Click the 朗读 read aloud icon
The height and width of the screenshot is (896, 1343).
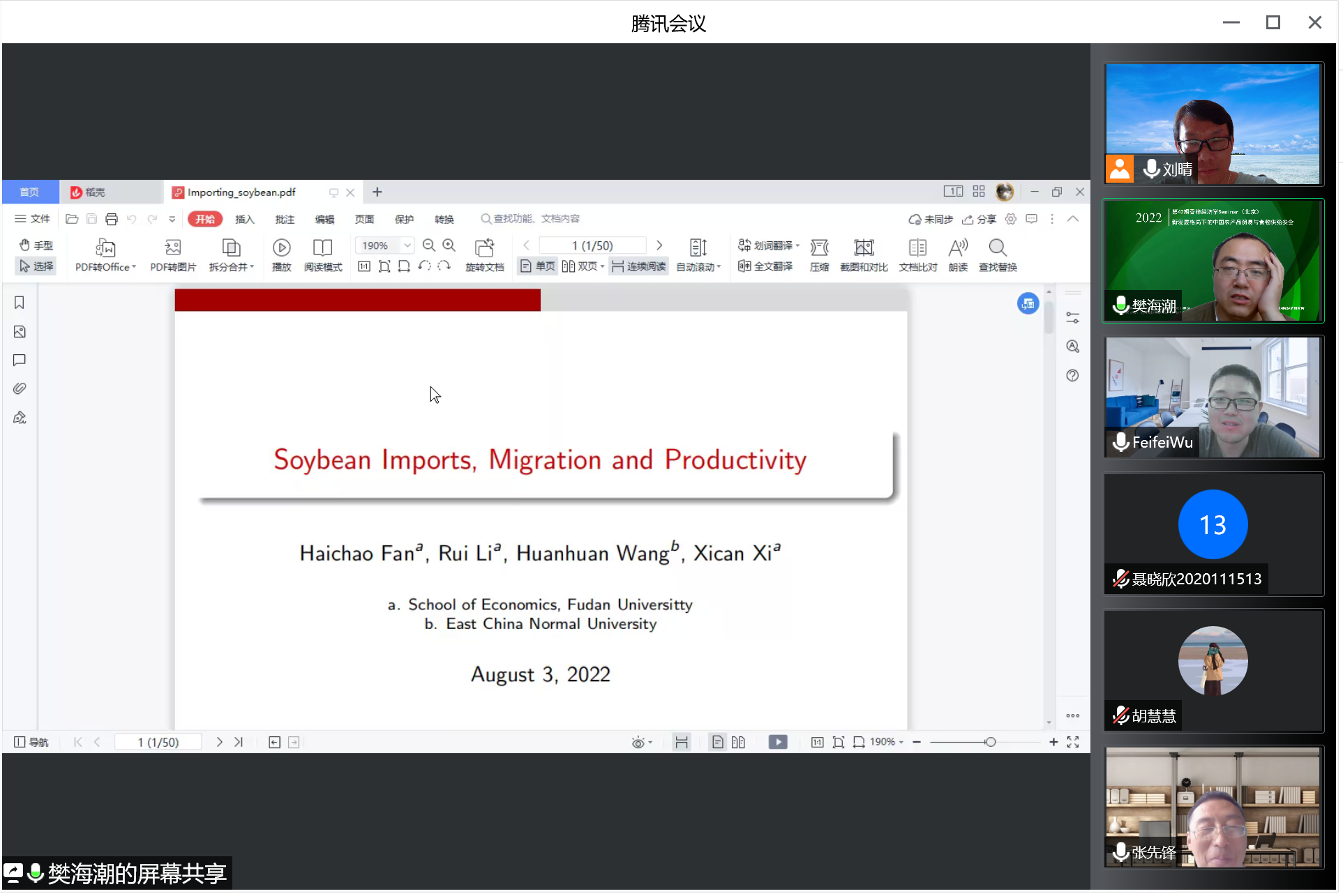pos(958,248)
